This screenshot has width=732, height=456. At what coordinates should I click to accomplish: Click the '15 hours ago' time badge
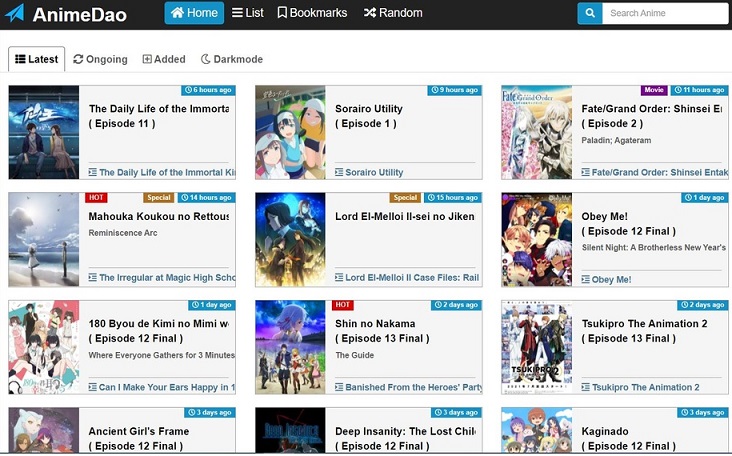click(453, 197)
